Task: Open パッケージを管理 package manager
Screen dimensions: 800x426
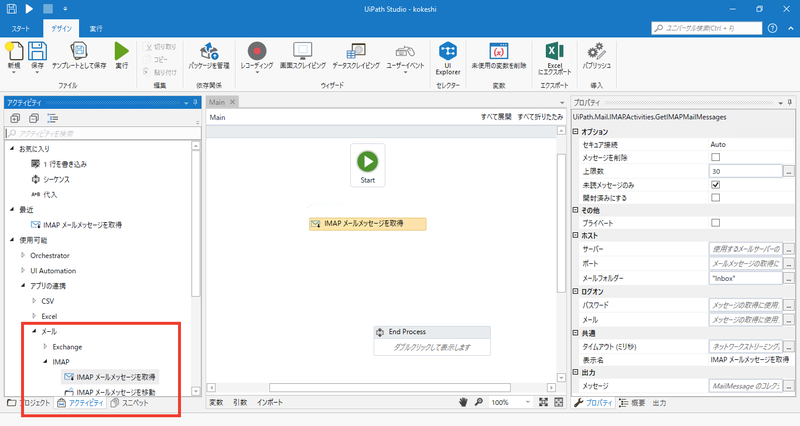Action: click(x=209, y=56)
